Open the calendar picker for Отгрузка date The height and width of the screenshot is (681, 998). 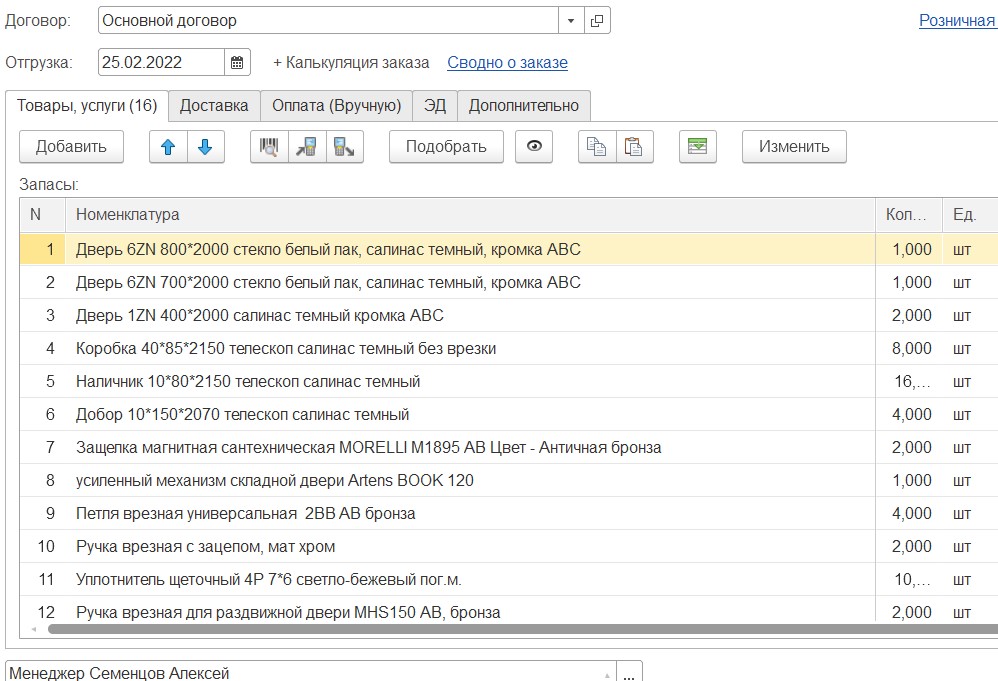(x=237, y=62)
